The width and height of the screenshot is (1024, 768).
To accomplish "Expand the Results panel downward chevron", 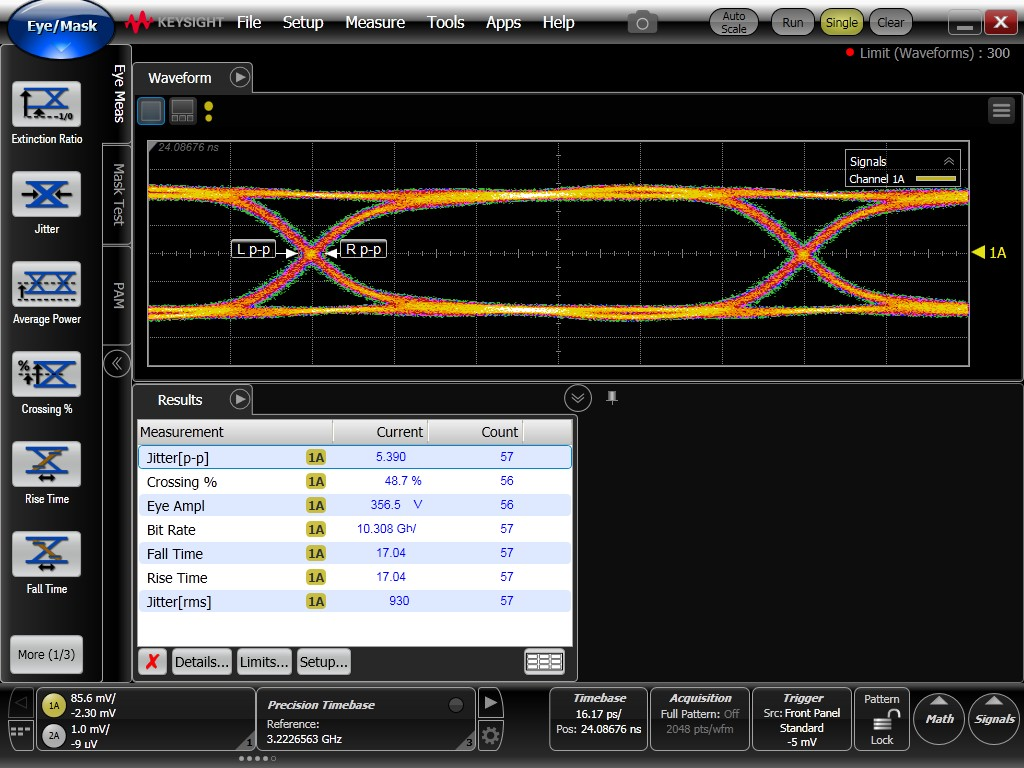I will pos(577,398).
